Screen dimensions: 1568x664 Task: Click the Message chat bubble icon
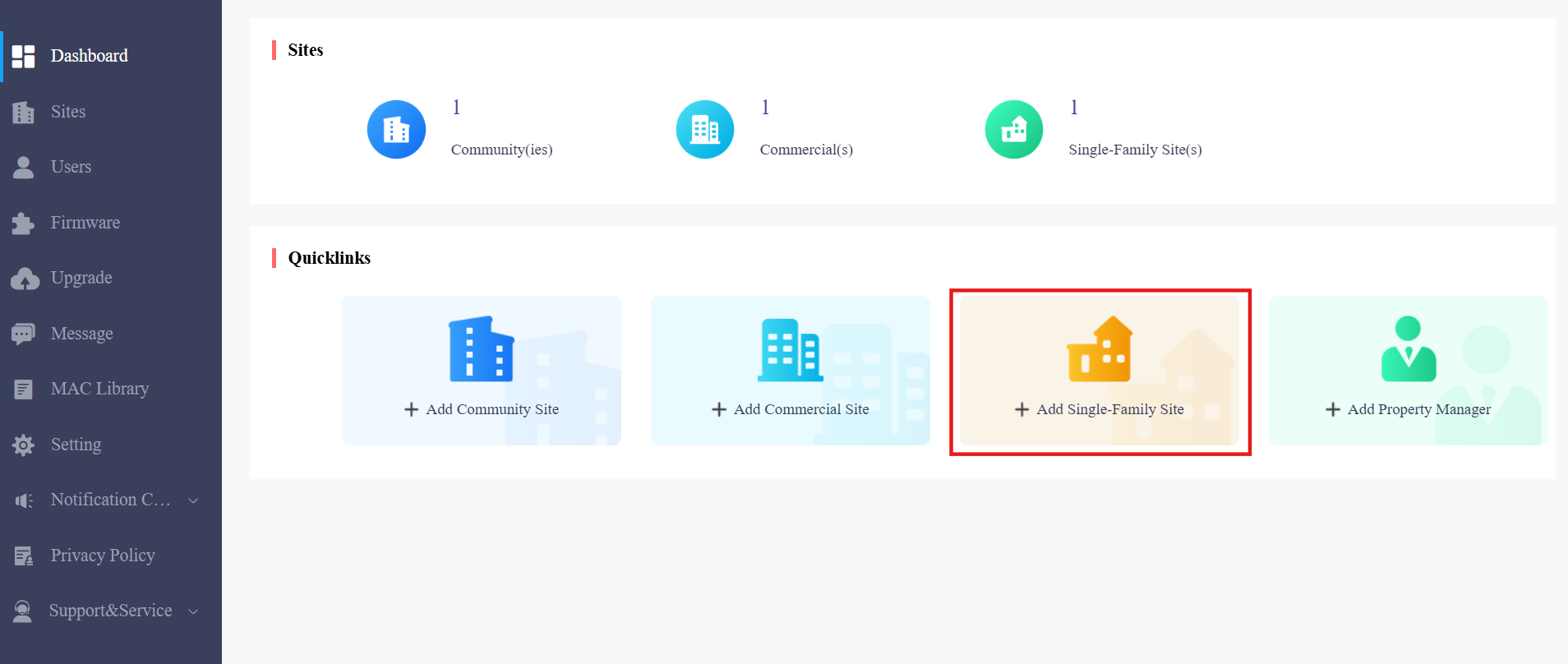click(23, 334)
